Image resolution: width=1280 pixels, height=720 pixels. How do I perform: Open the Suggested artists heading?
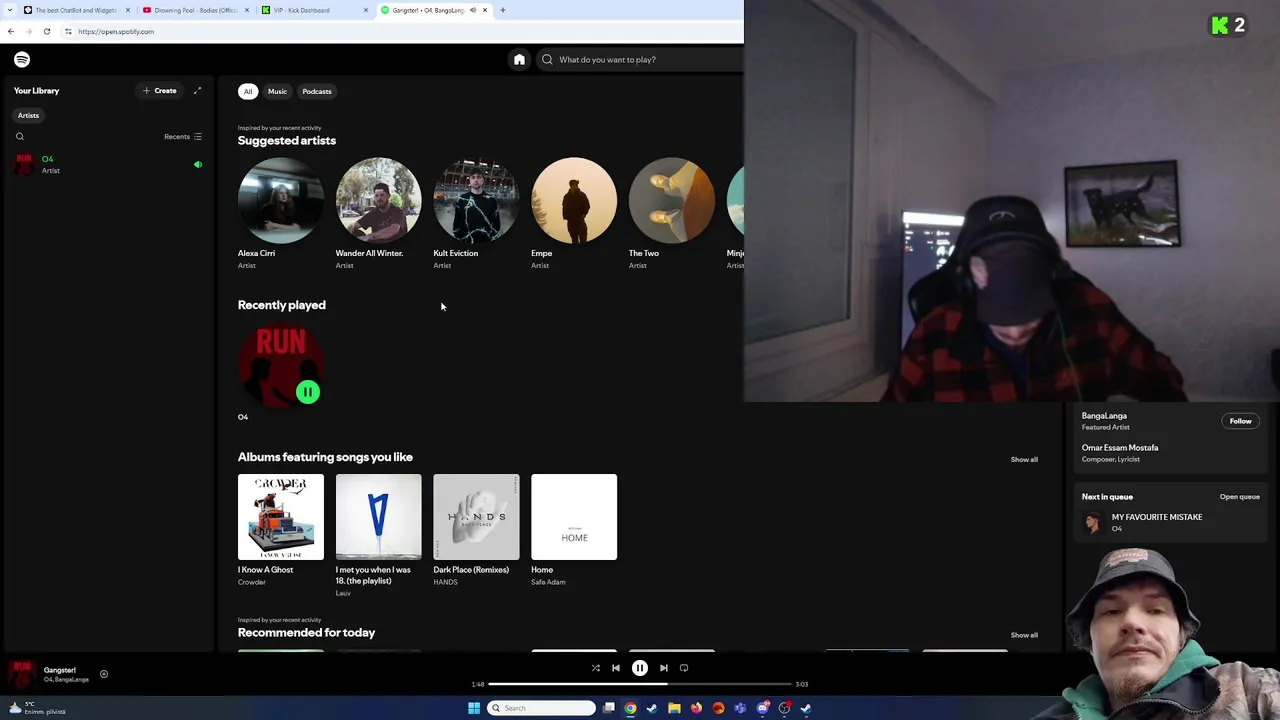coord(287,141)
